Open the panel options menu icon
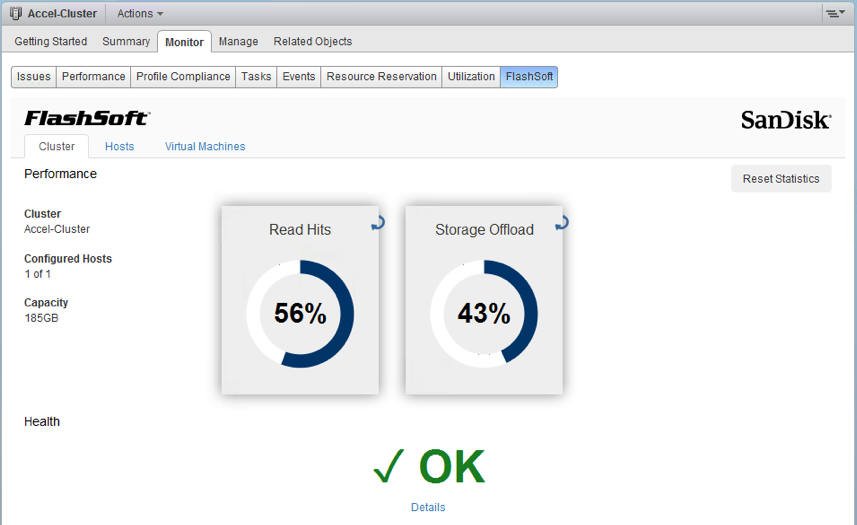The height and width of the screenshot is (525, 857). [x=834, y=14]
